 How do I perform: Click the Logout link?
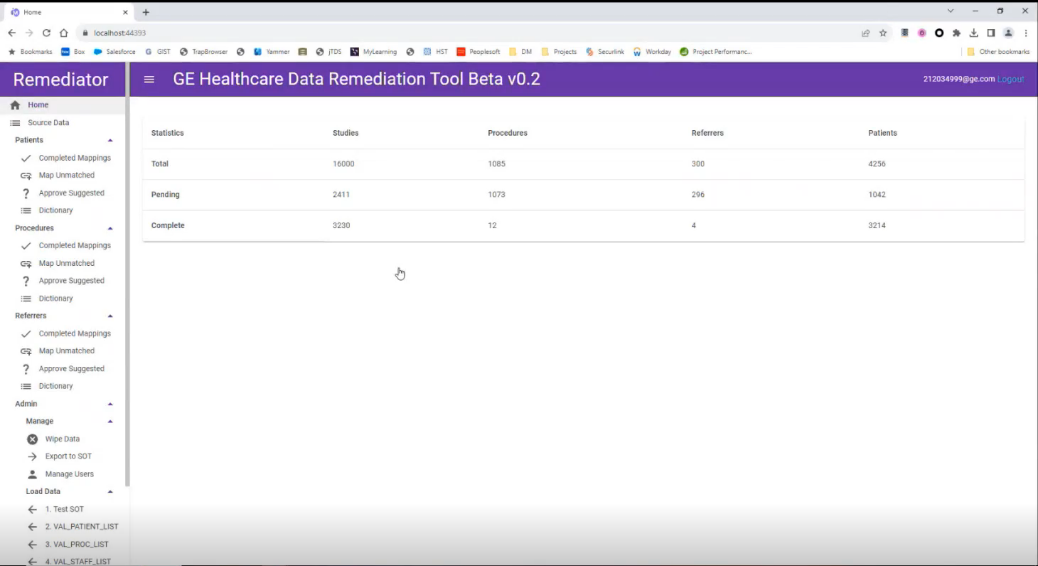point(1010,79)
